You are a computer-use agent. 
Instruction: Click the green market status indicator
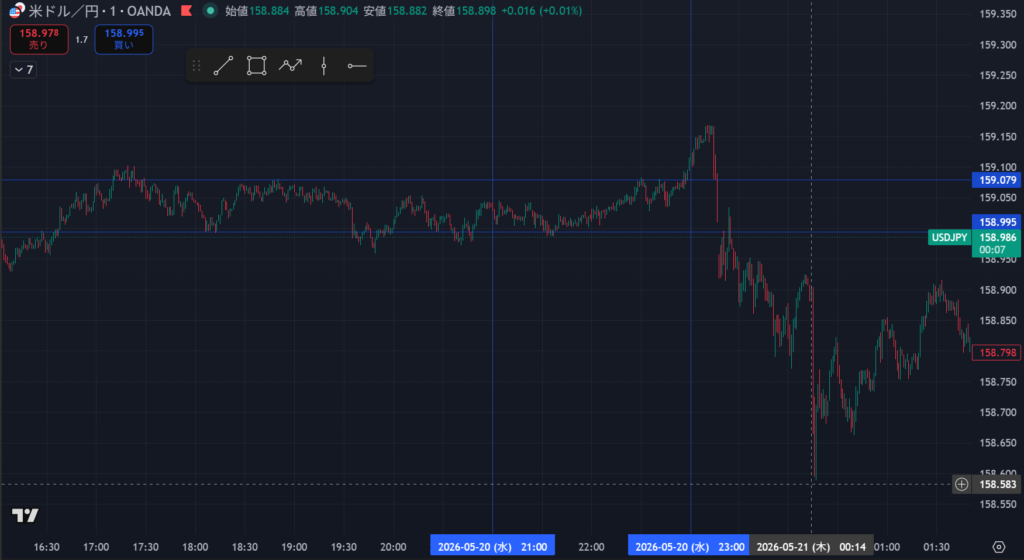point(210,10)
